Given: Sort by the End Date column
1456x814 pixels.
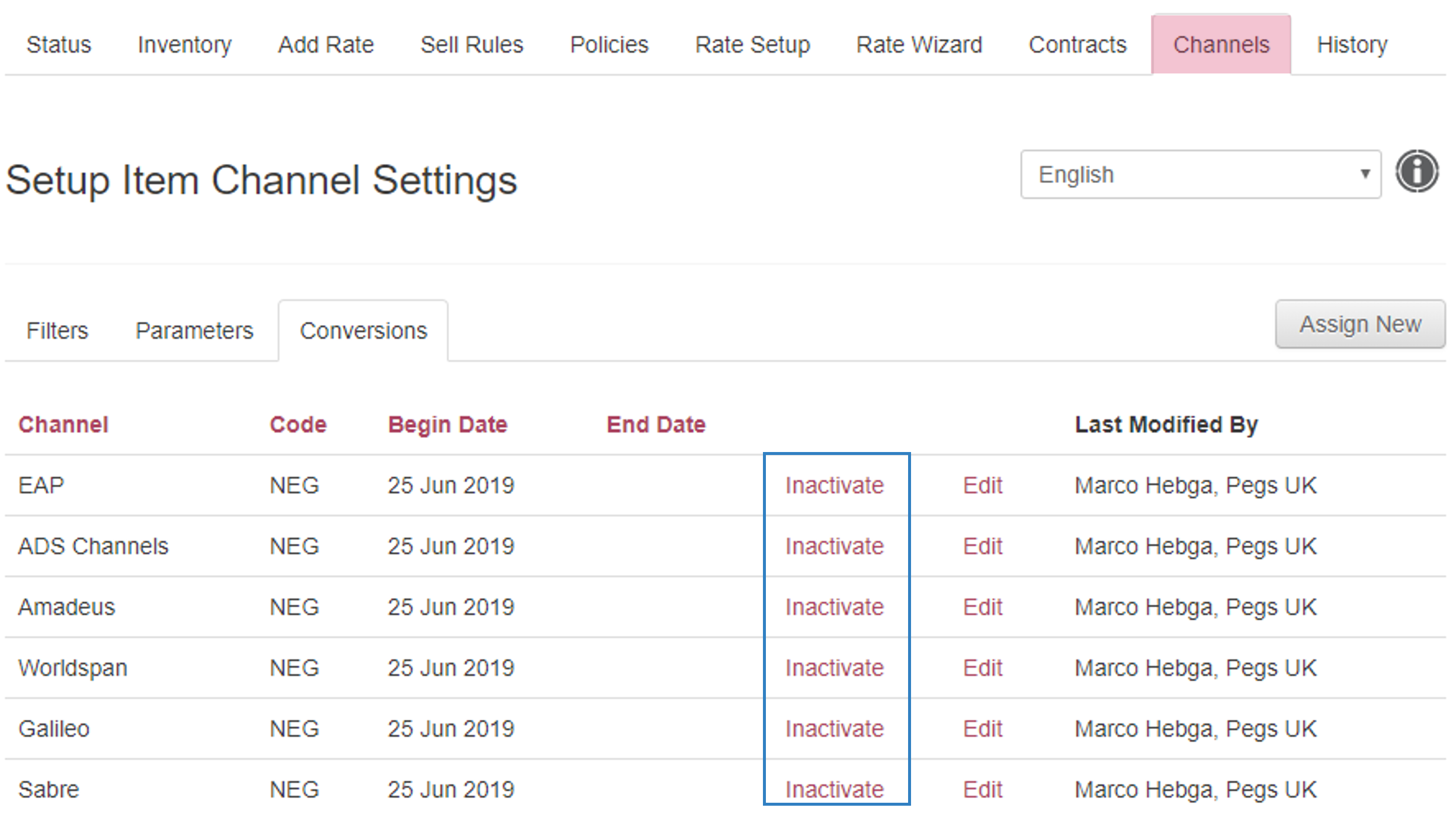Looking at the screenshot, I should (x=656, y=425).
